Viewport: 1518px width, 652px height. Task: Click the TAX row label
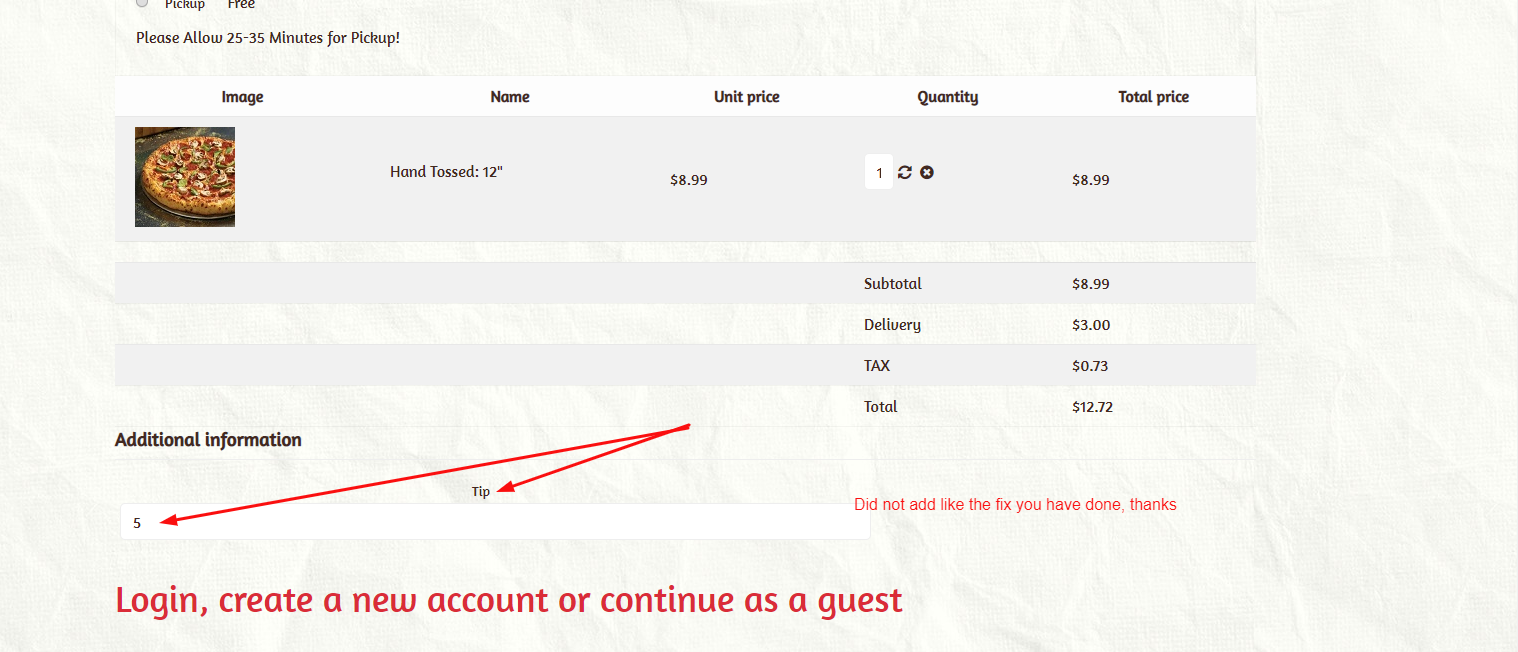tap(877, 366)
